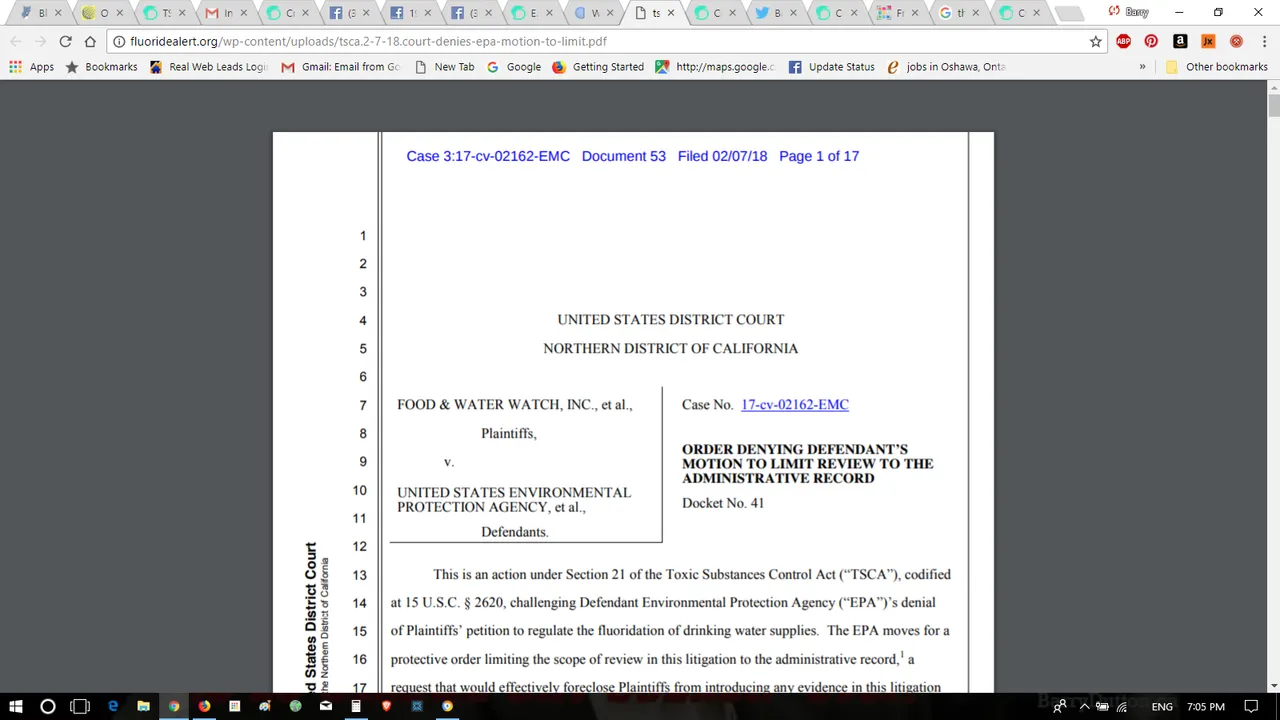Reload the PDF page
Screen dimensions: 1280x720
[65, 41]
